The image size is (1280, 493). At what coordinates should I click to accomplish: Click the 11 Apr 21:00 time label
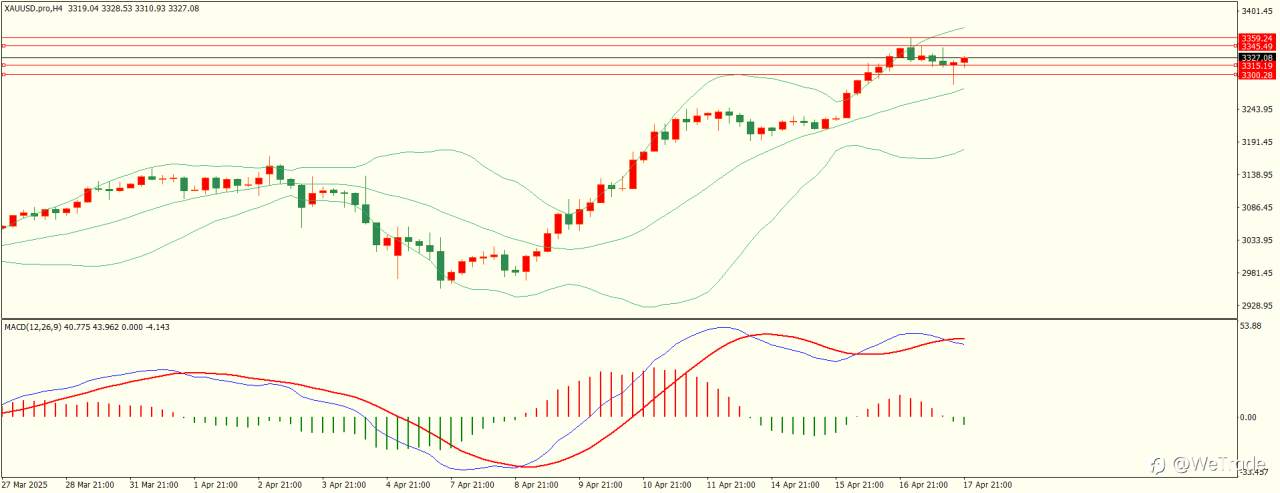tap(730, 485)
